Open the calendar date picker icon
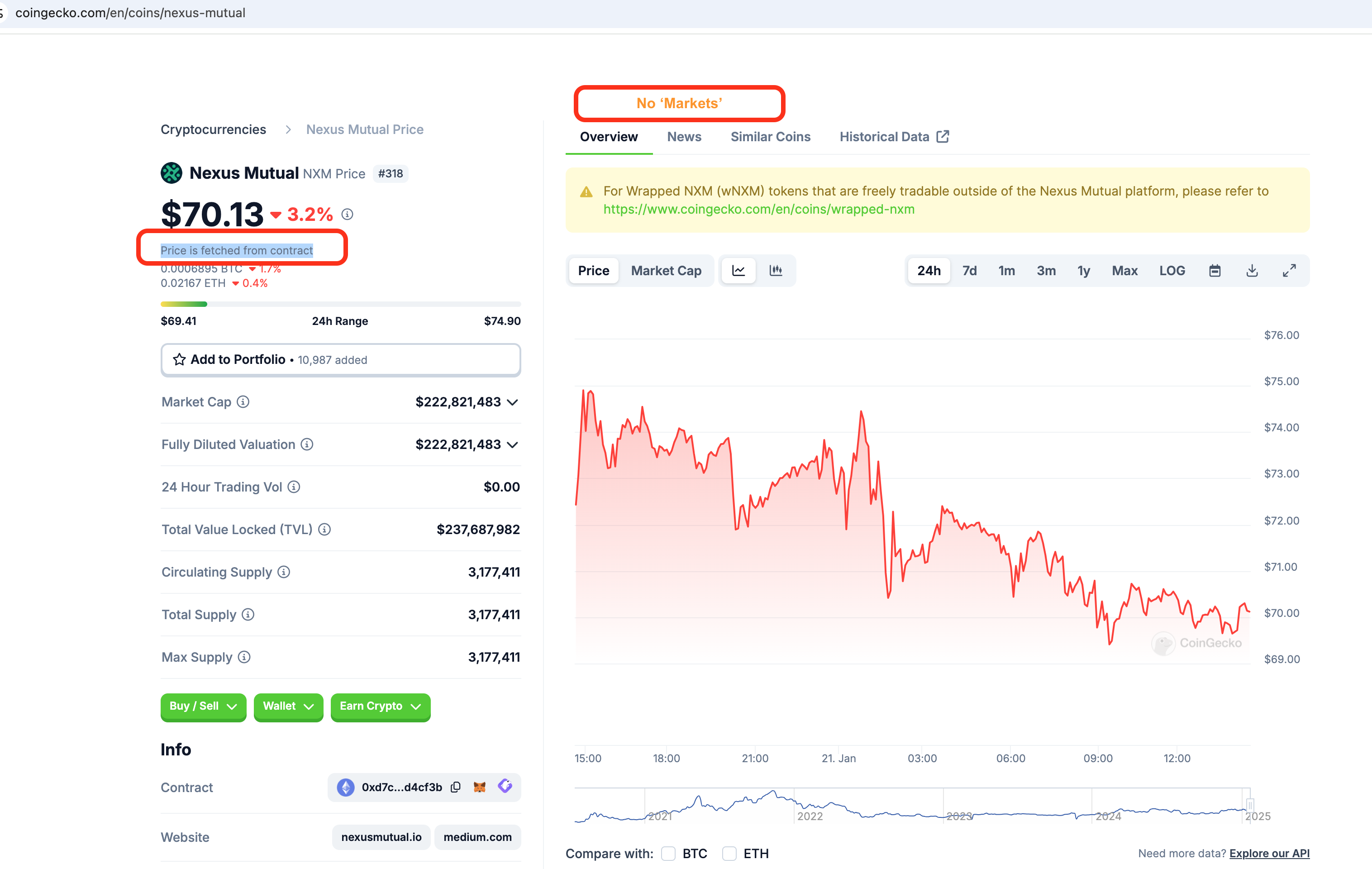This screenshot has width=1372, height=869. tap(1214, 271)
